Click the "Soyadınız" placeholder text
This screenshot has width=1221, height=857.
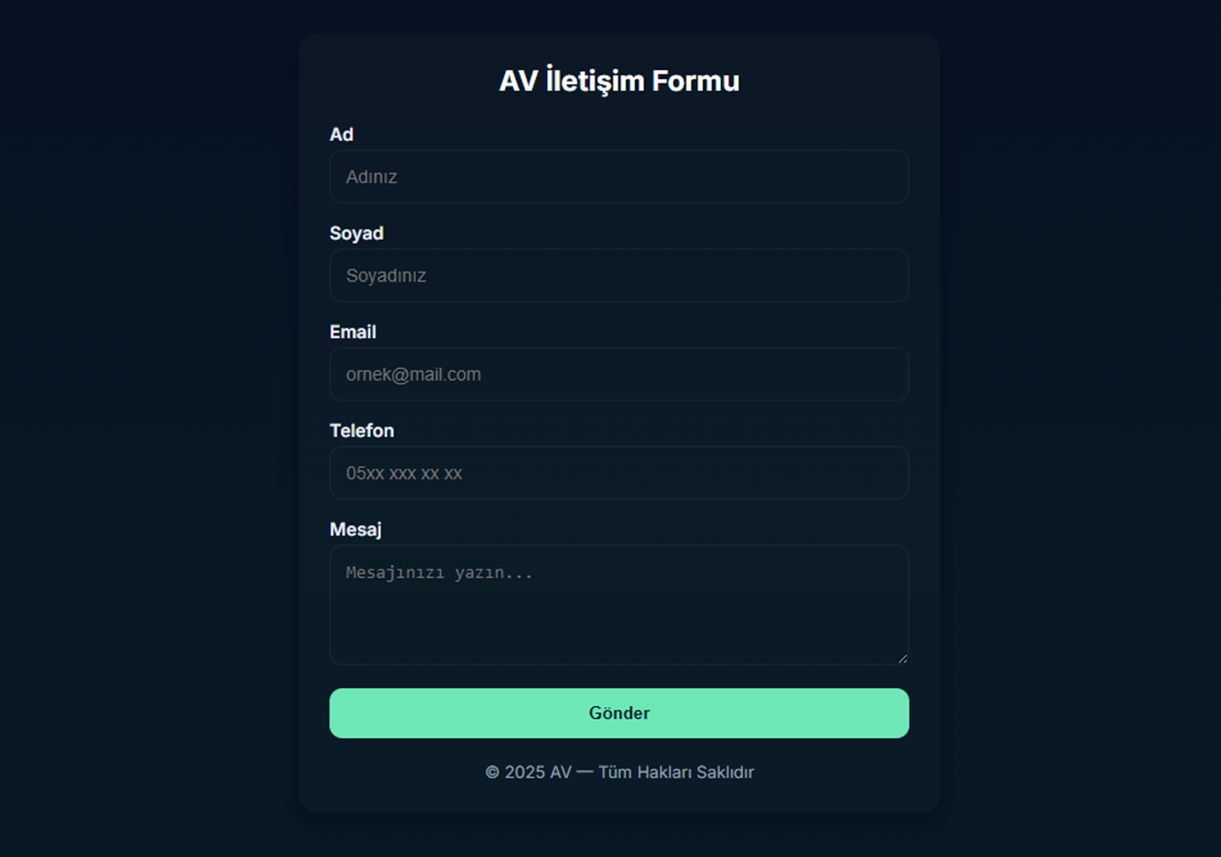(386, 276)
